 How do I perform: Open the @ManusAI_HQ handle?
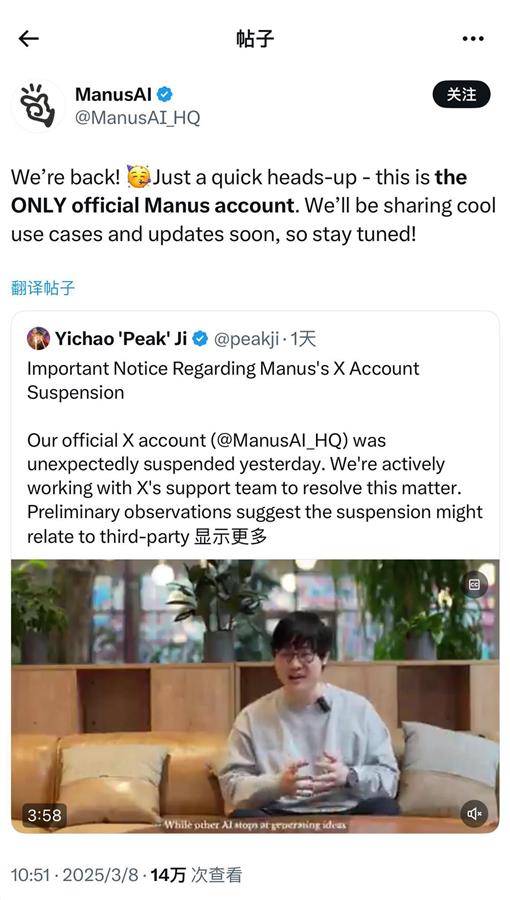click(x=138, y=118)
